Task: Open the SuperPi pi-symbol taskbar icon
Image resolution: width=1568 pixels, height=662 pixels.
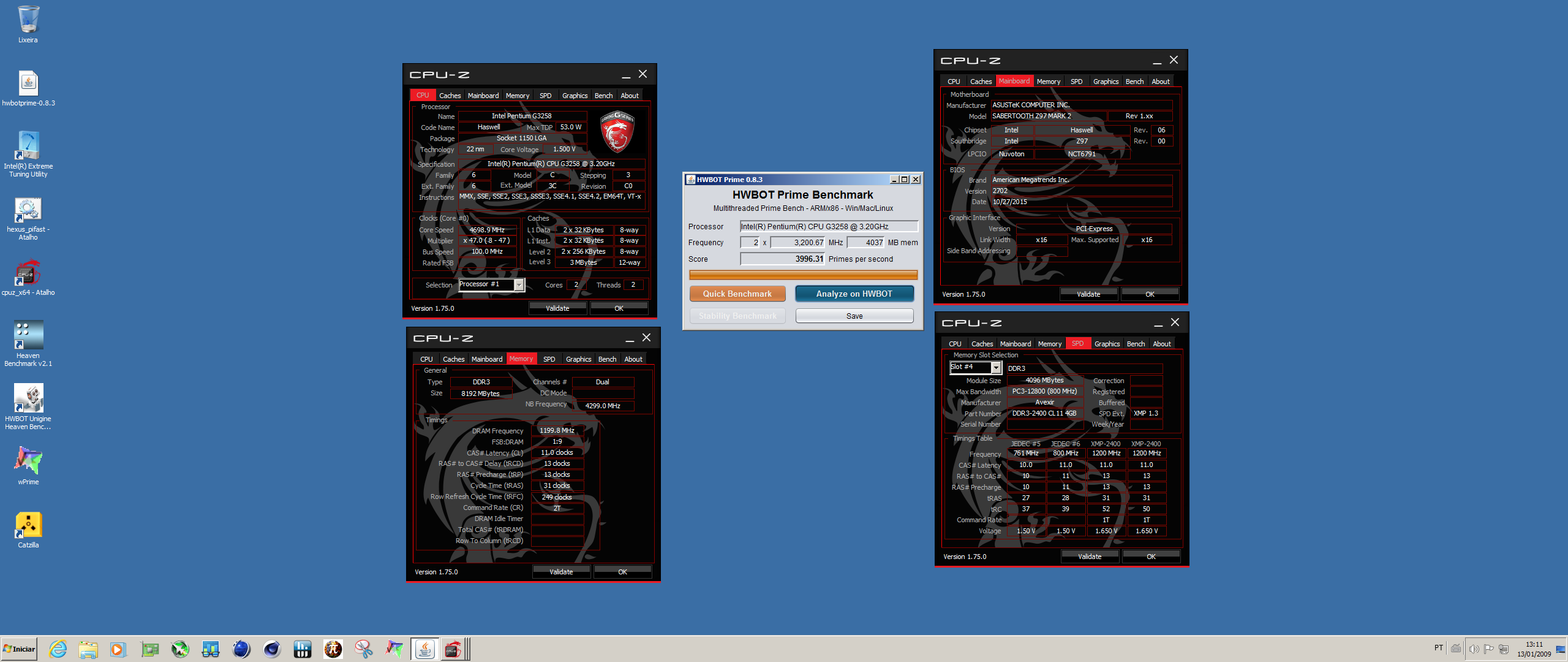Action: pos(333,649)
